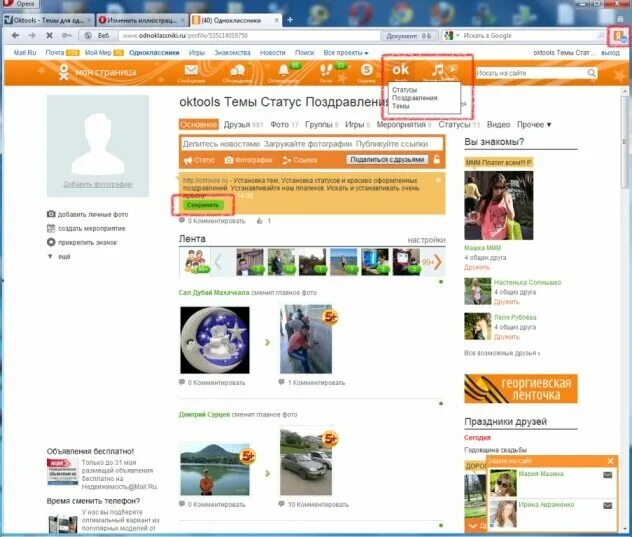
Task: Select 'Поздравления' in oktools dropdown
Action: pos(414,98)
